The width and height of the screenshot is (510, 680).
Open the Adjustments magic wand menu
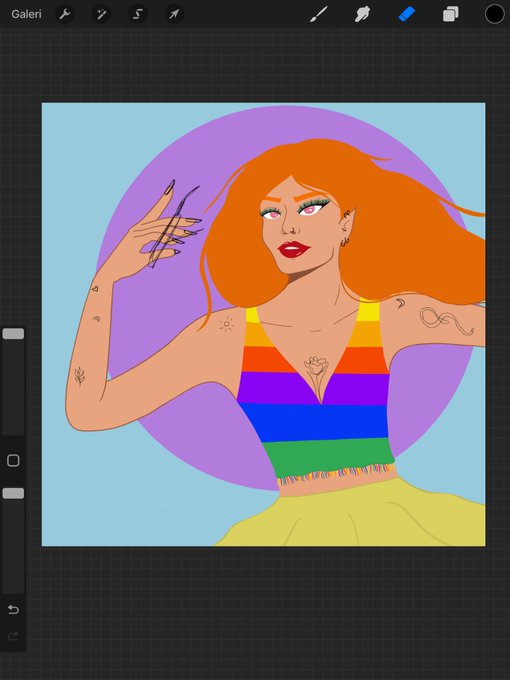click(101, 14)
